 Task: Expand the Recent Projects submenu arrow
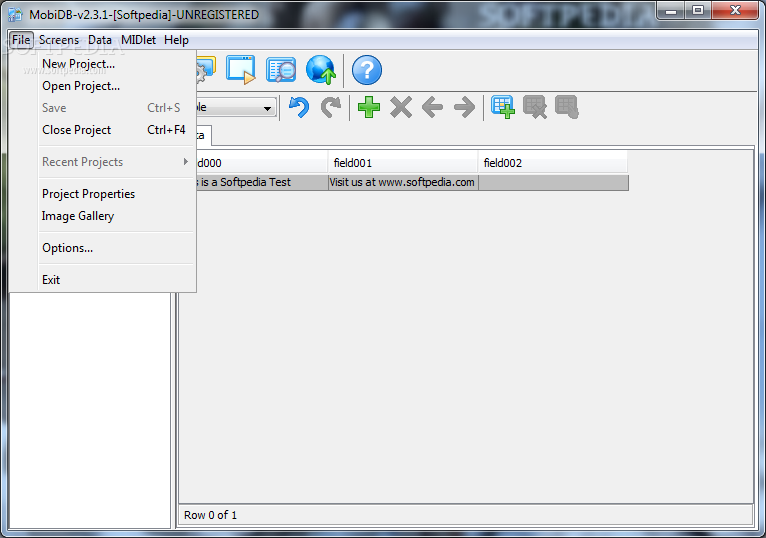(186, 161)
